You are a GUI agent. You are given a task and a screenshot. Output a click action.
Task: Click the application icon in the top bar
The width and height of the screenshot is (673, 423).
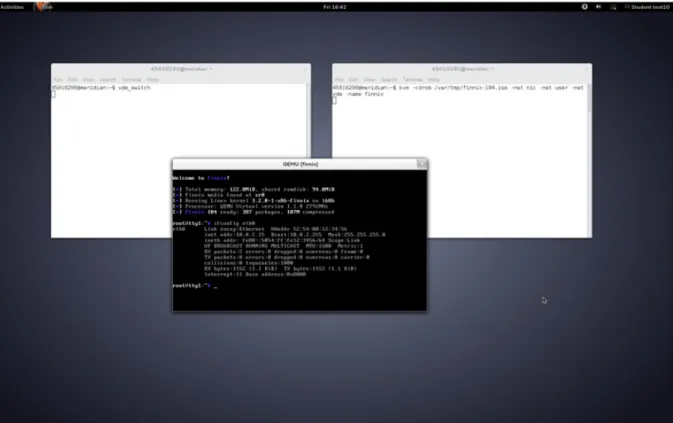43,6
